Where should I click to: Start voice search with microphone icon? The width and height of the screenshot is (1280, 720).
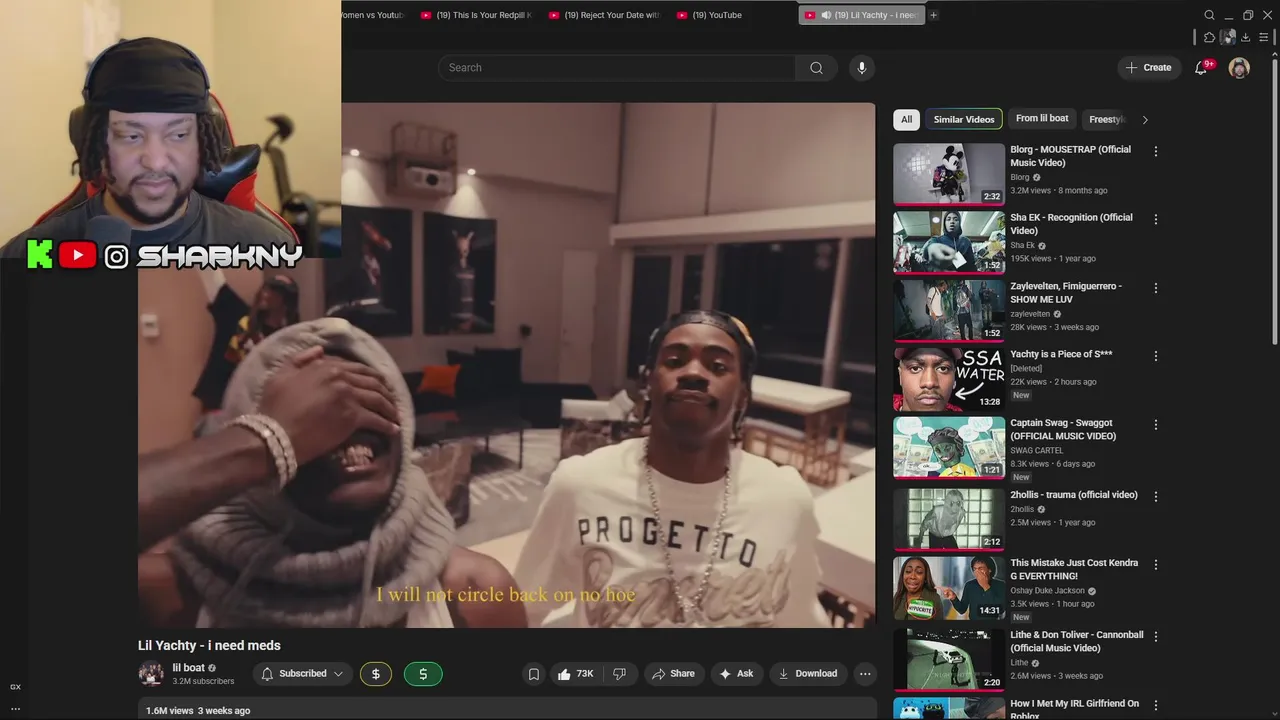[861, 68]
